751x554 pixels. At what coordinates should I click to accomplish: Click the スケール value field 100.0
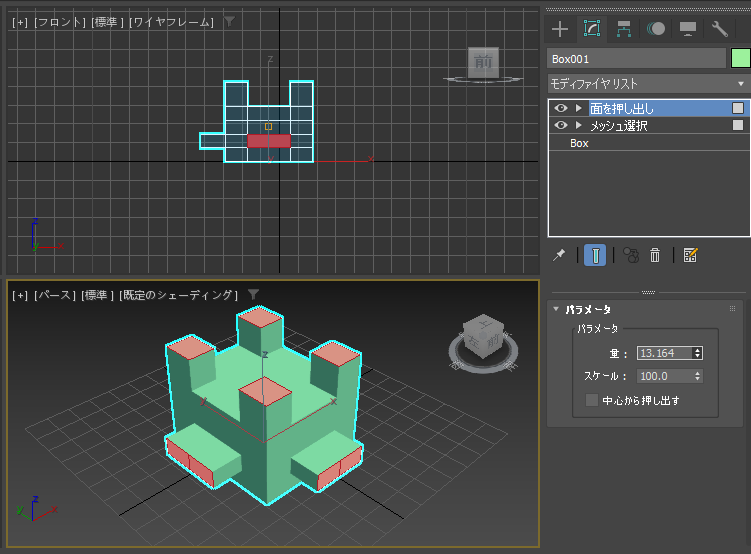(664, 376)
